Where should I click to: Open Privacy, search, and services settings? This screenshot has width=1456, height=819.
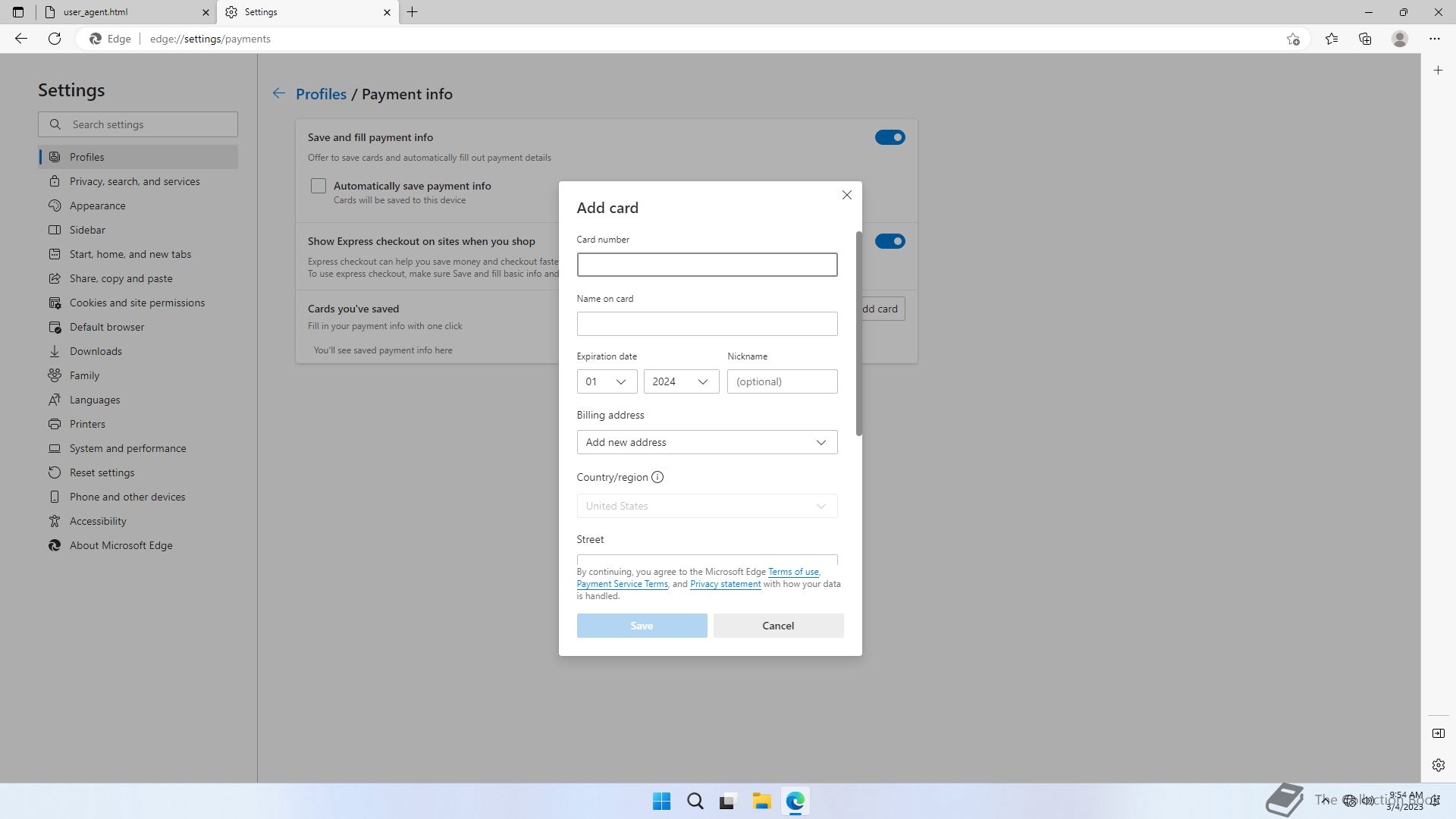135,181
